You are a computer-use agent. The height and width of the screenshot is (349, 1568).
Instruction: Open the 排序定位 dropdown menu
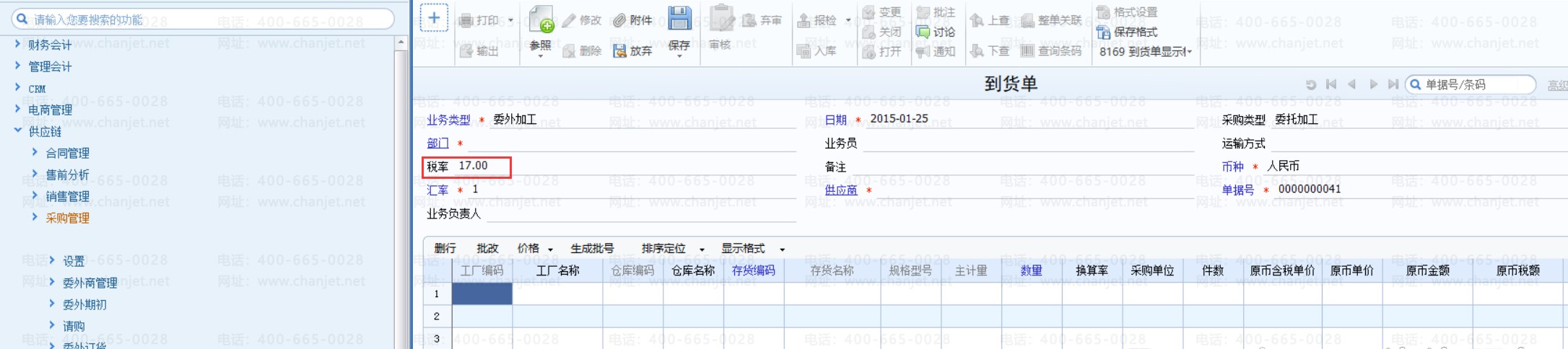coord(702,249)
